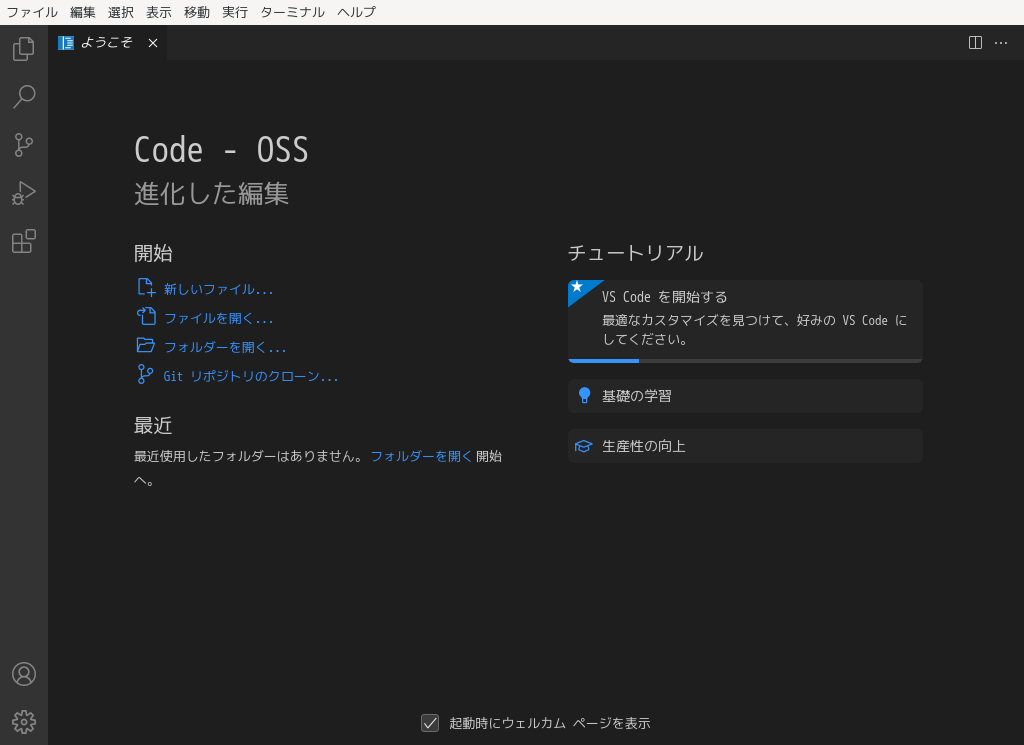Click the Git リポジトリのクローン... link
Viewport: 1024px width, 745px height.
point(251,376)
